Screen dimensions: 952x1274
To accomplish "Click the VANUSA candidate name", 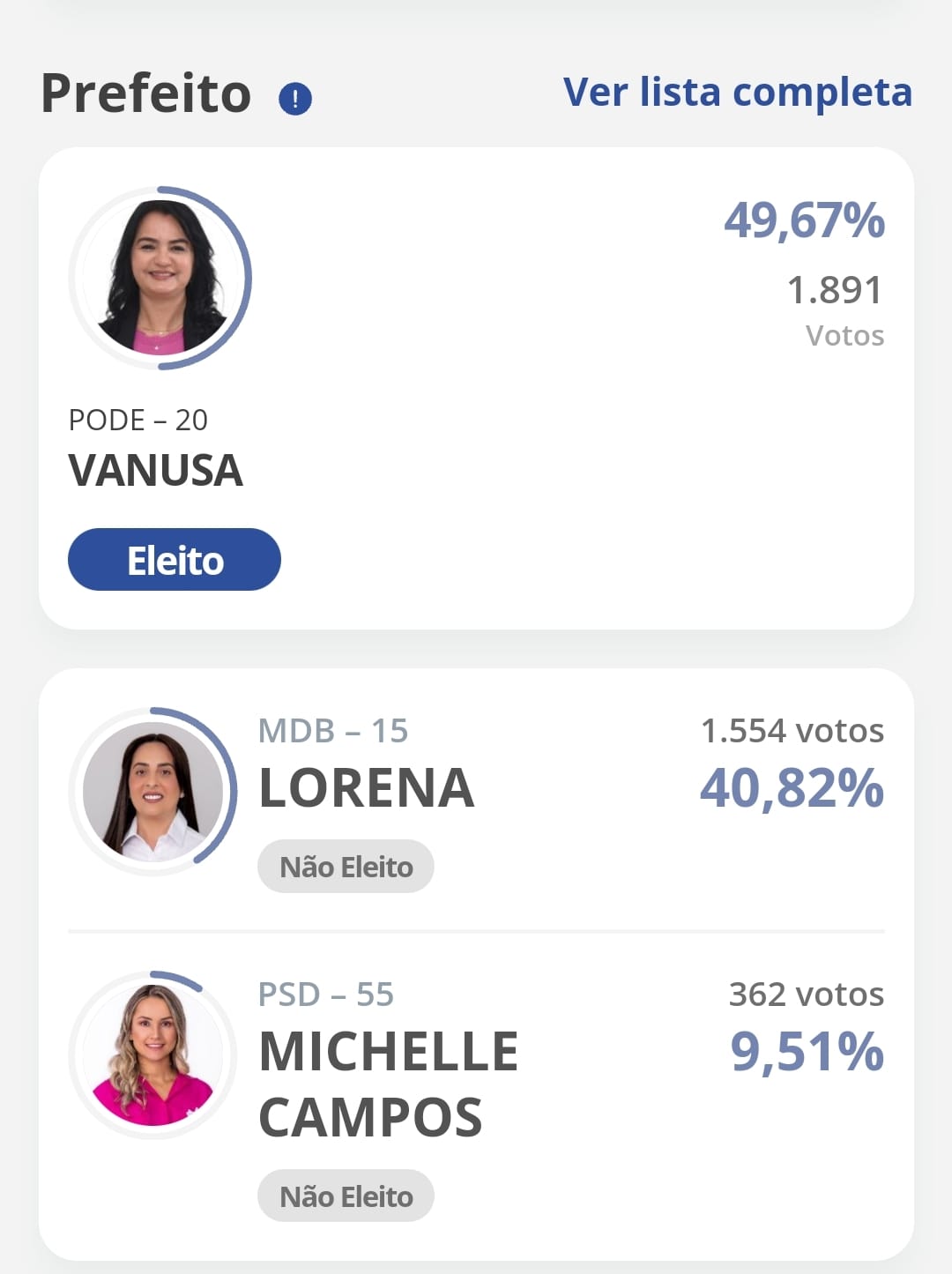I will click(x=155, y=470).
